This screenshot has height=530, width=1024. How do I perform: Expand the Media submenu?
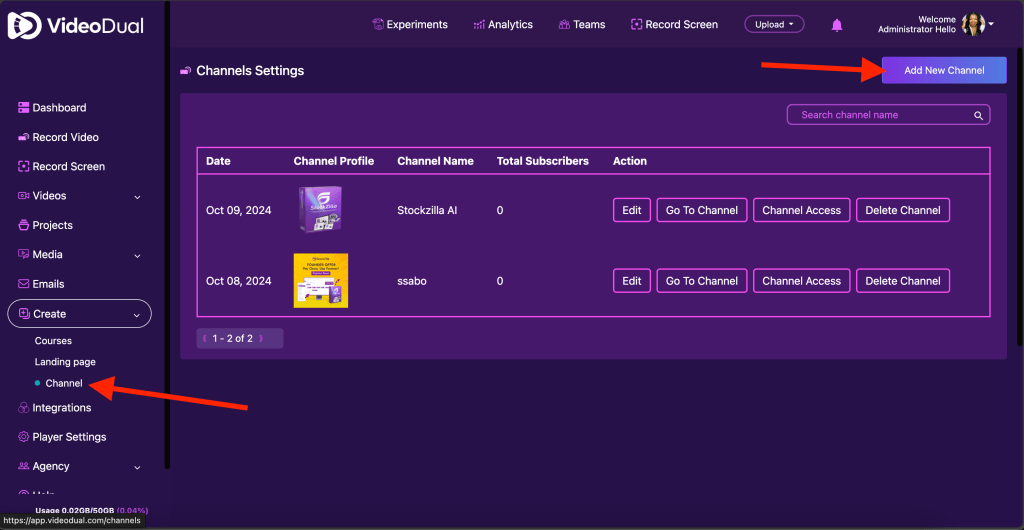(137, 256)
